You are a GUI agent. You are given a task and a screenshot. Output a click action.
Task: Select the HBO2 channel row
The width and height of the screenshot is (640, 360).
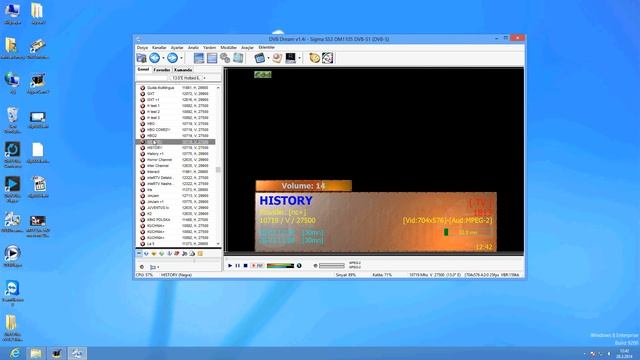pyautogui.click(x=176, y=136)
